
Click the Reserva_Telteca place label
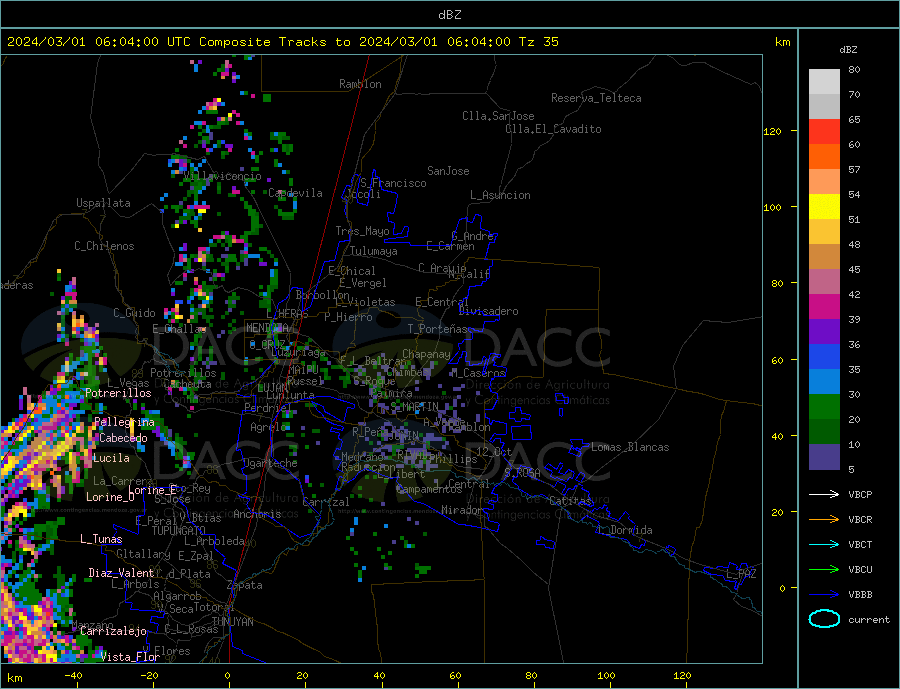tap(596, 98)
